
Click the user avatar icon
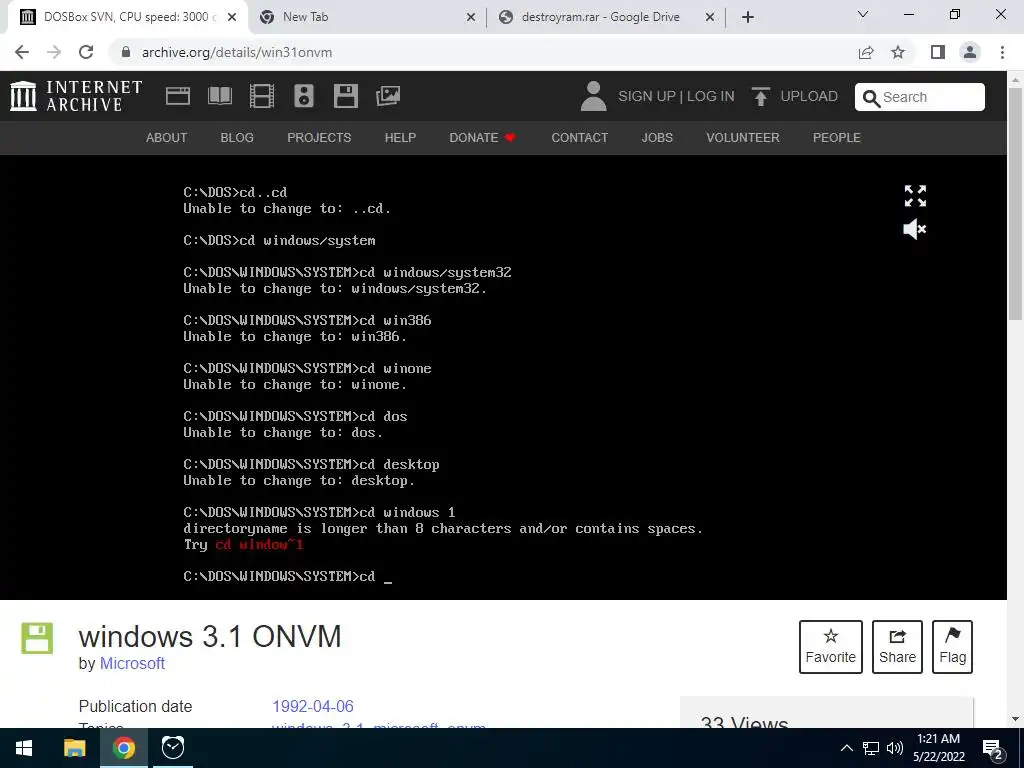[x=593, y=96]
